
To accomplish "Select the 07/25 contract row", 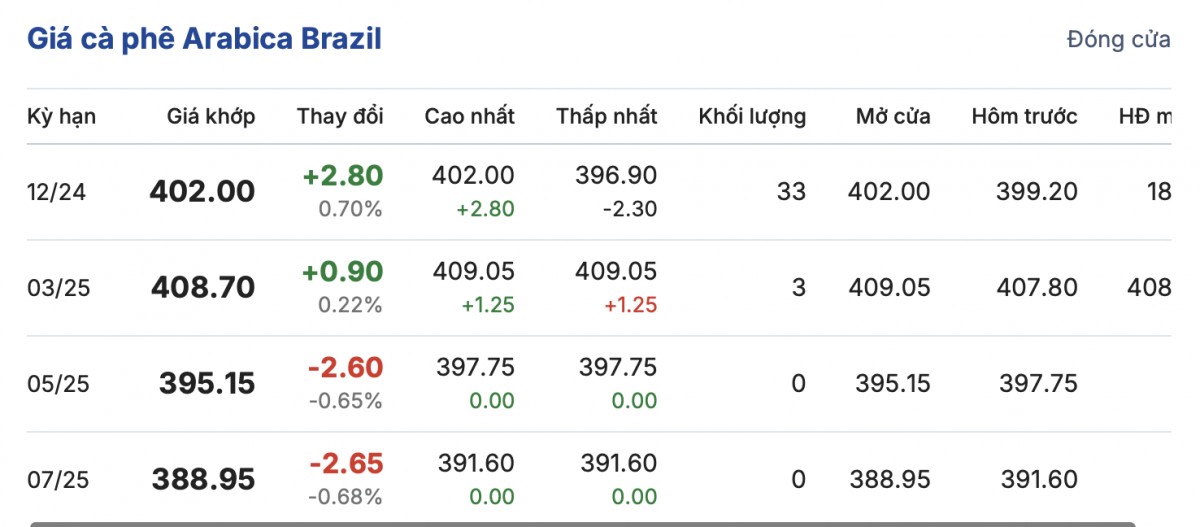I will (58, 480).
